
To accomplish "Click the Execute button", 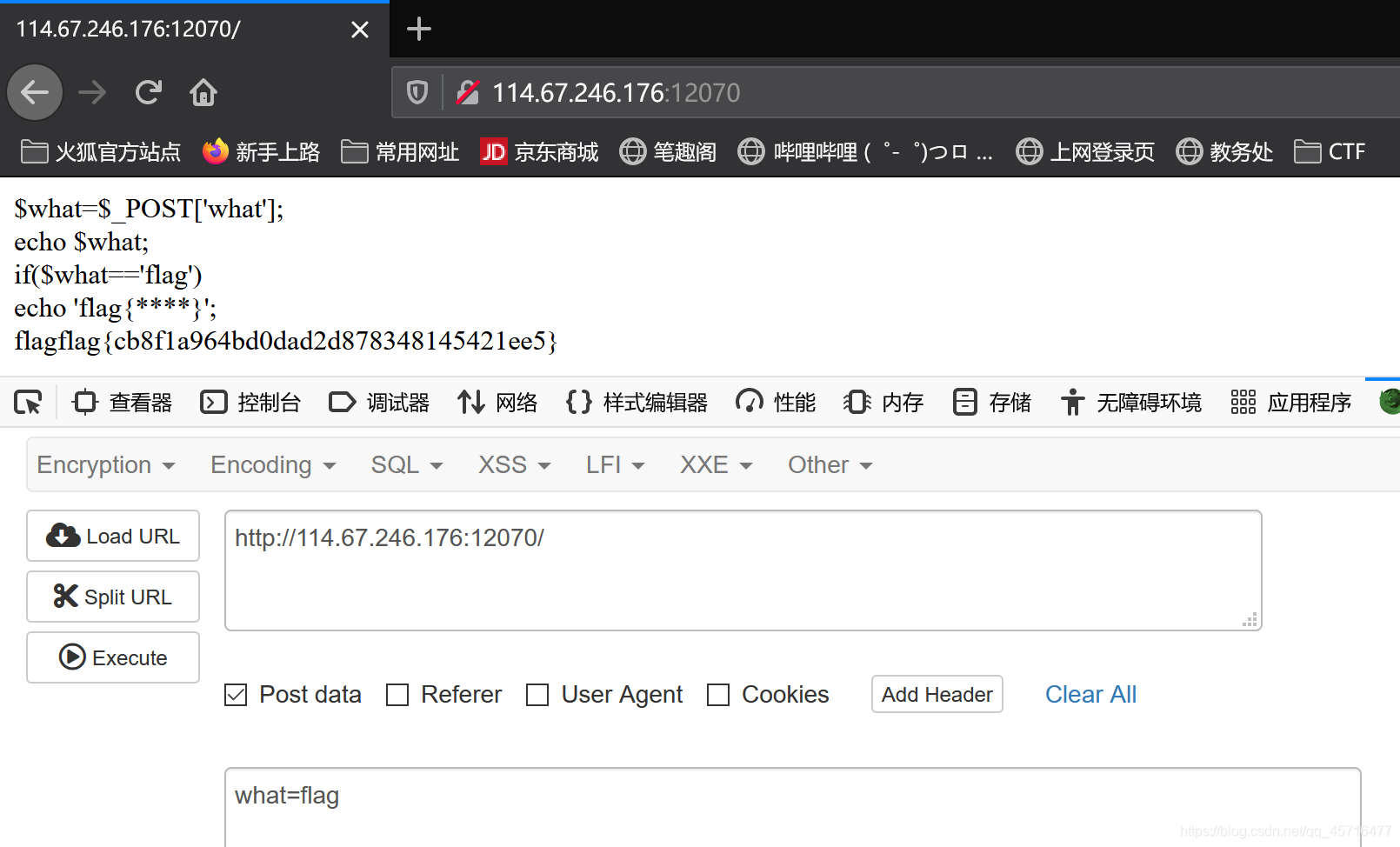I will pos(113,657).
